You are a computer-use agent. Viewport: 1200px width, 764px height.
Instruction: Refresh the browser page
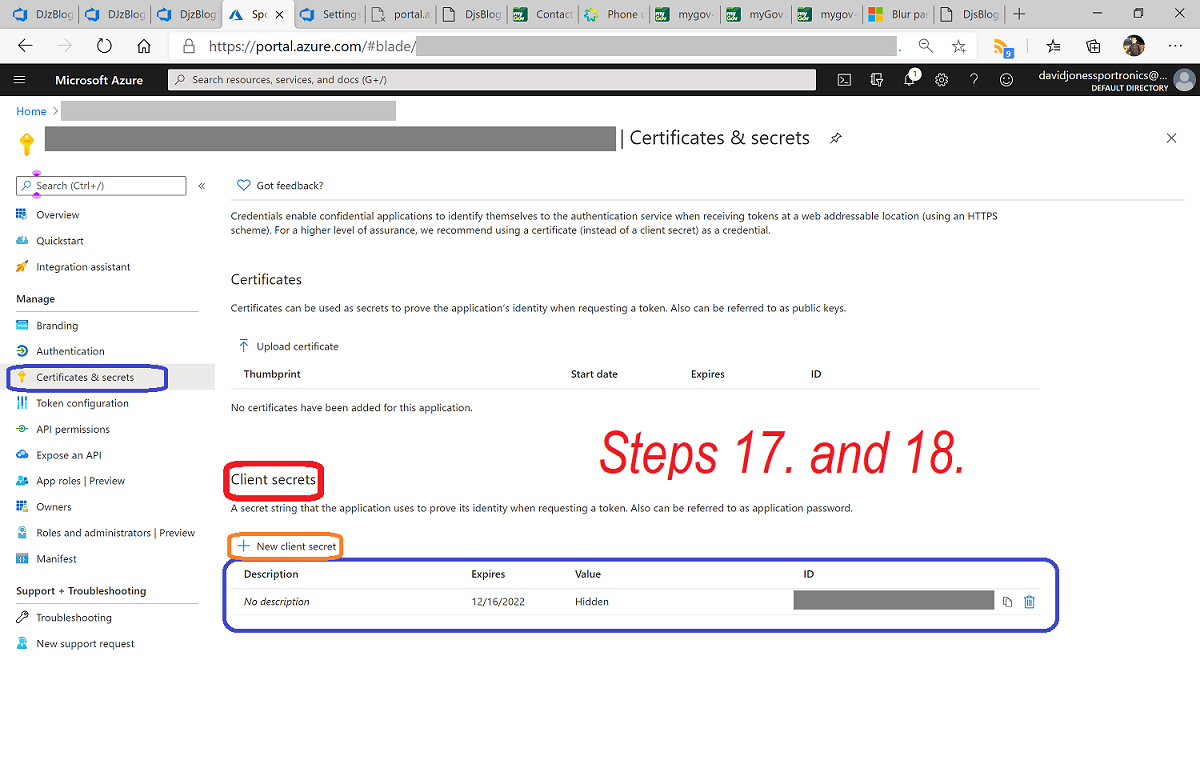[x=104, y=46]
